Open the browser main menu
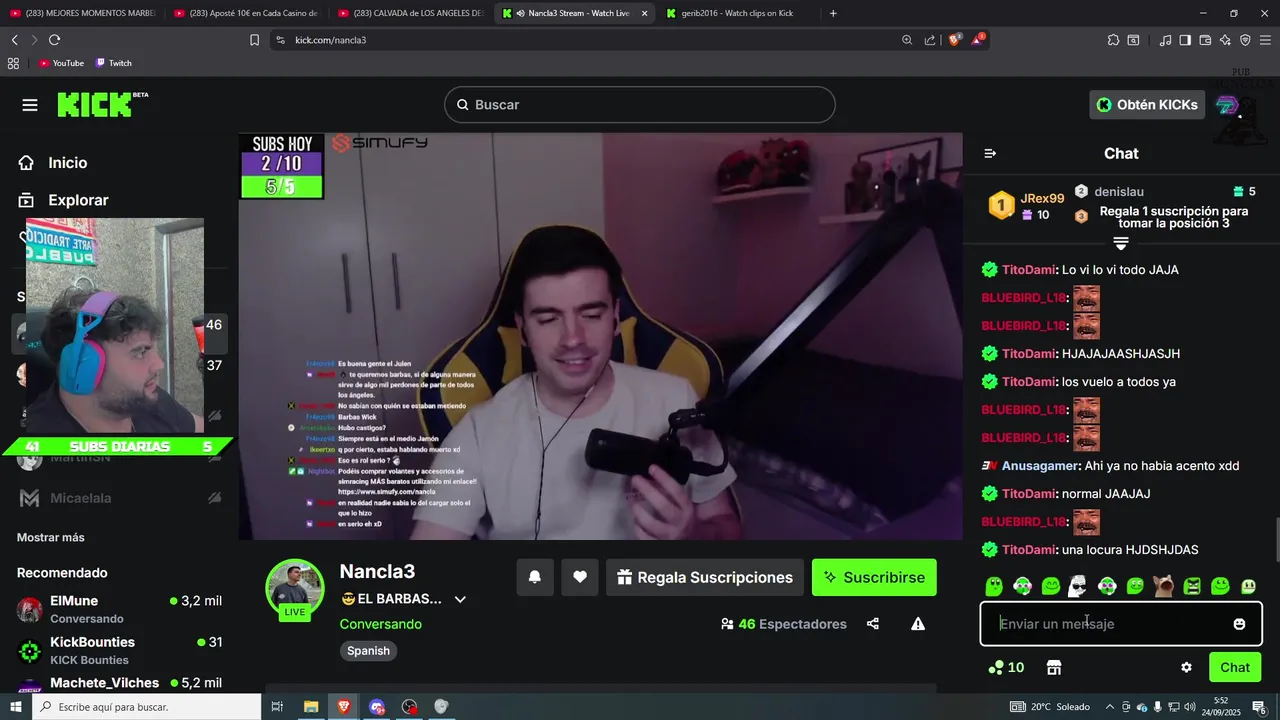This screenshot has height=720, width=1280. [1266, 40]
